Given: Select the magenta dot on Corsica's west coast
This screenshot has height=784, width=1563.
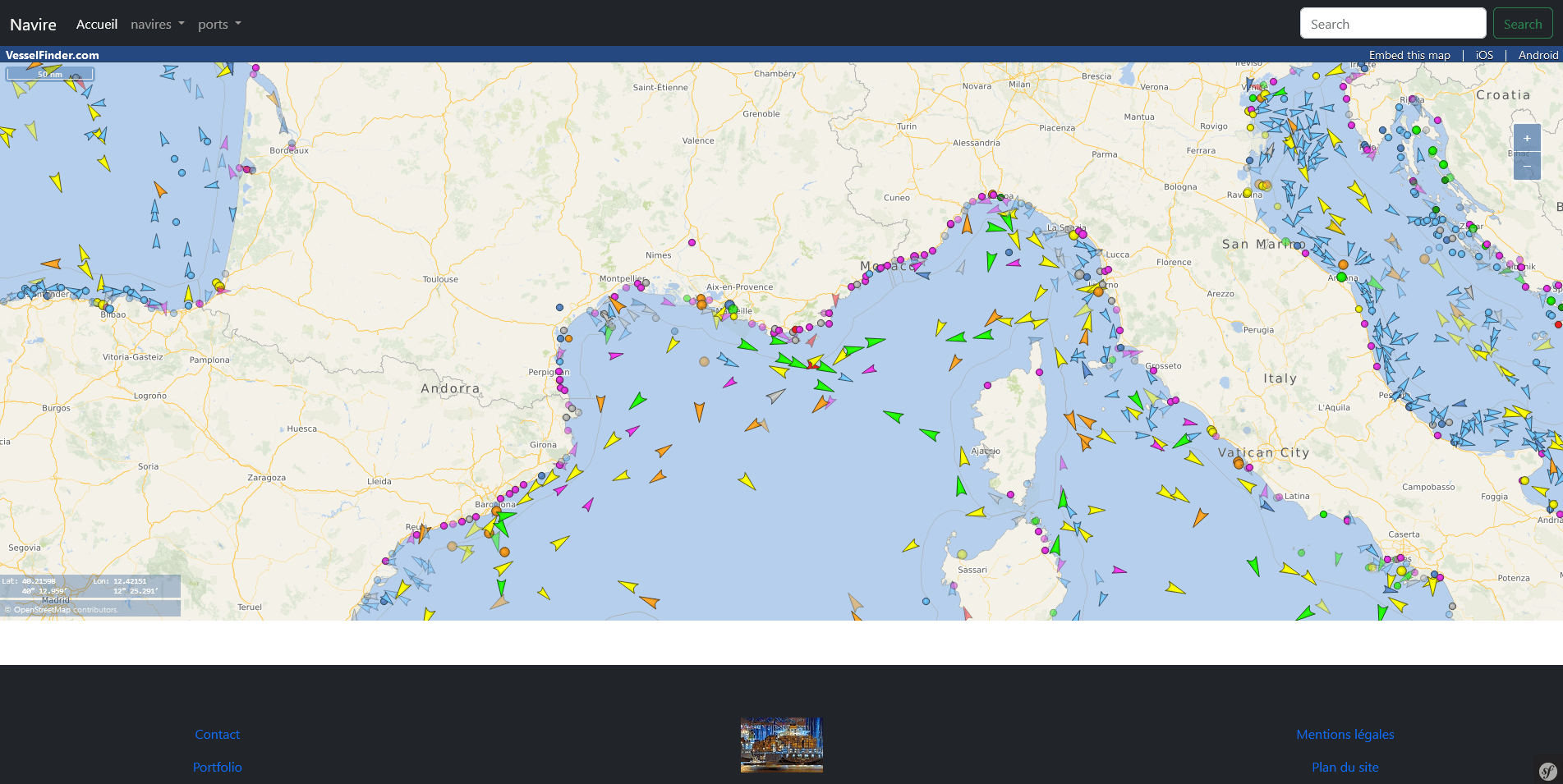Looking at the screenshot, I should pyautogui.click(x=987, y=385).
